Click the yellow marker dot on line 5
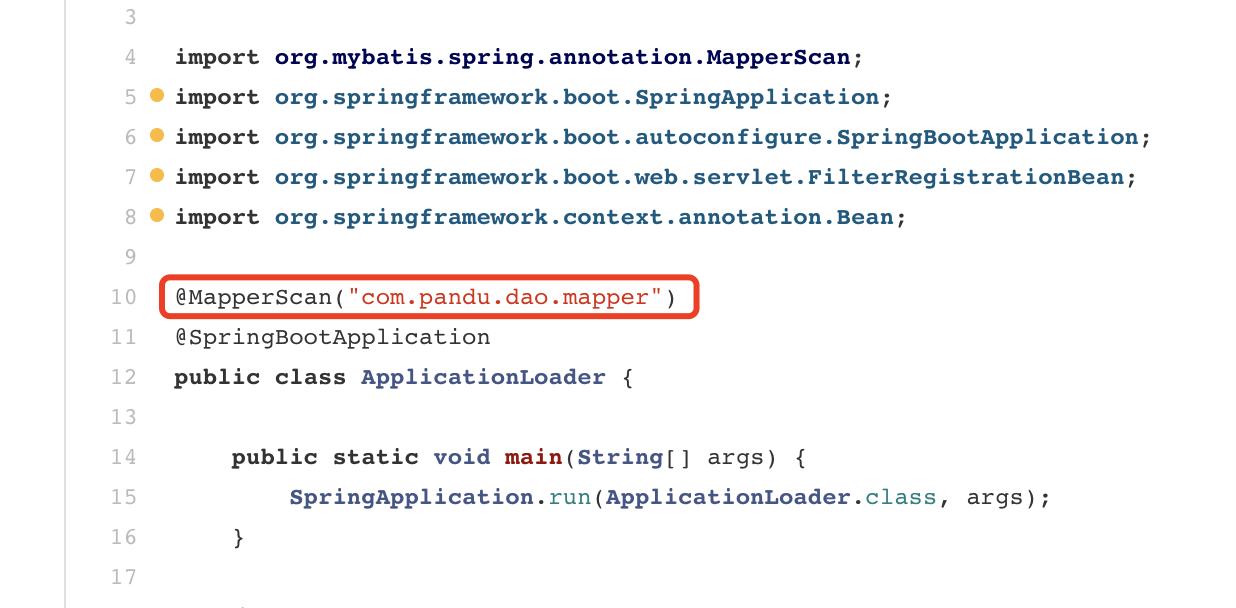 pyautogui.click(x=156, y=96)
